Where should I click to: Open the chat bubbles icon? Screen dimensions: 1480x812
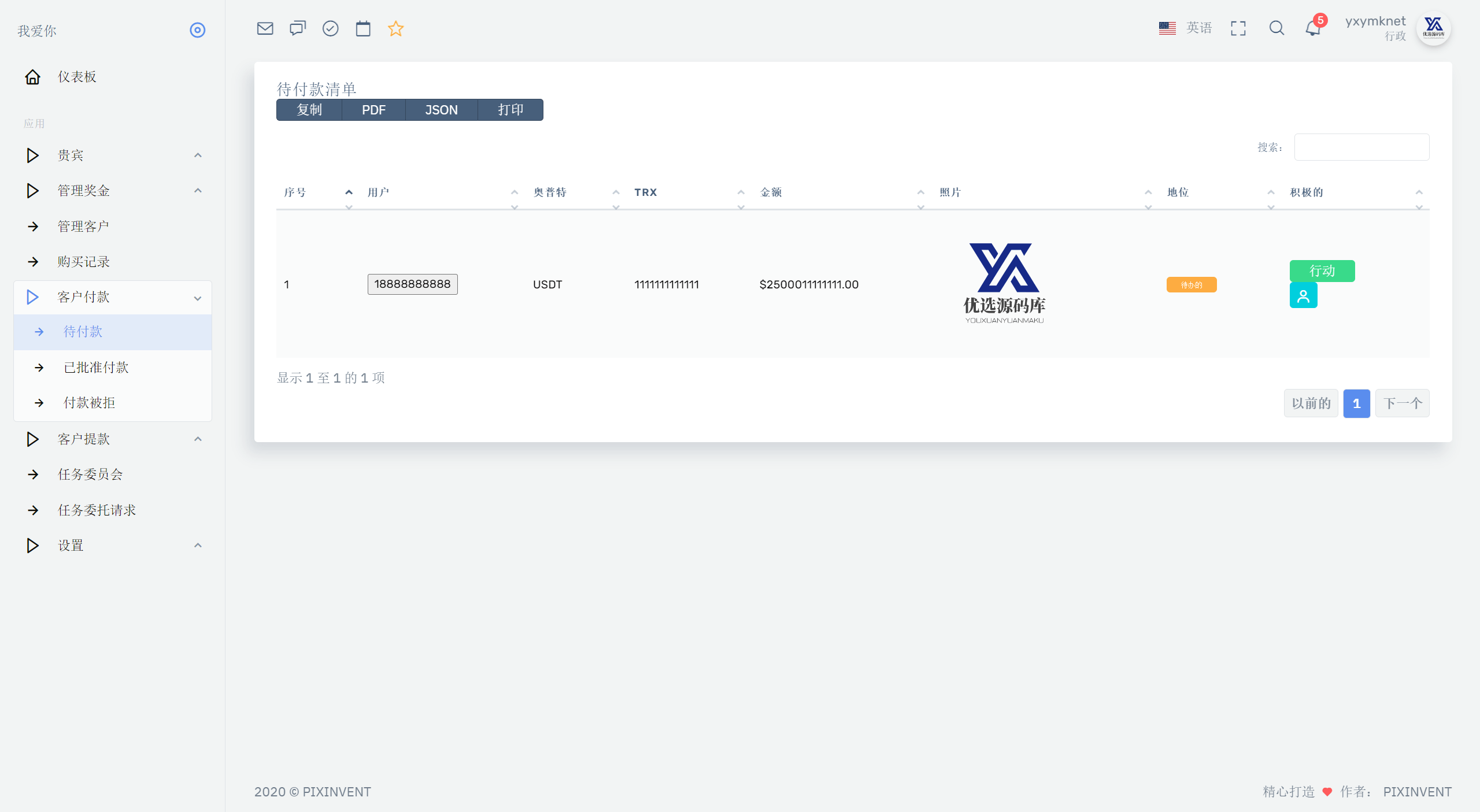click(298, 28)
